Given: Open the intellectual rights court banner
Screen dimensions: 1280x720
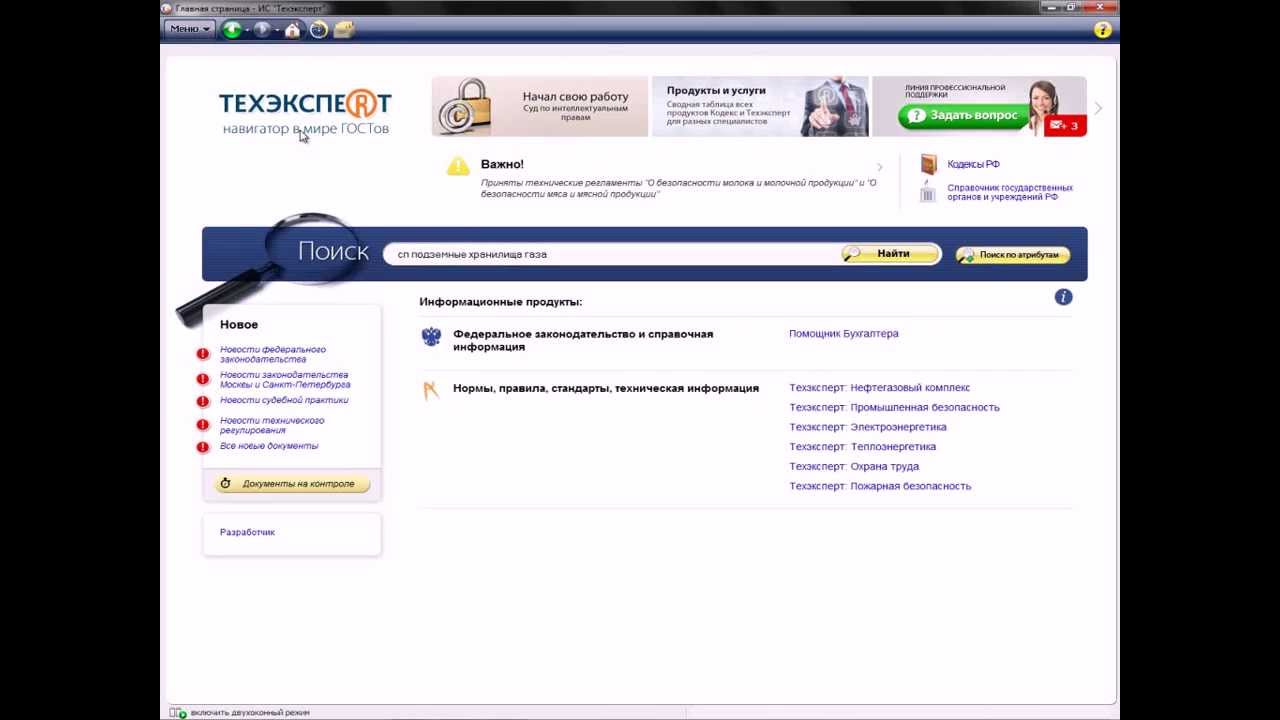Looking at the screenshot, I should tap(540, 106).
